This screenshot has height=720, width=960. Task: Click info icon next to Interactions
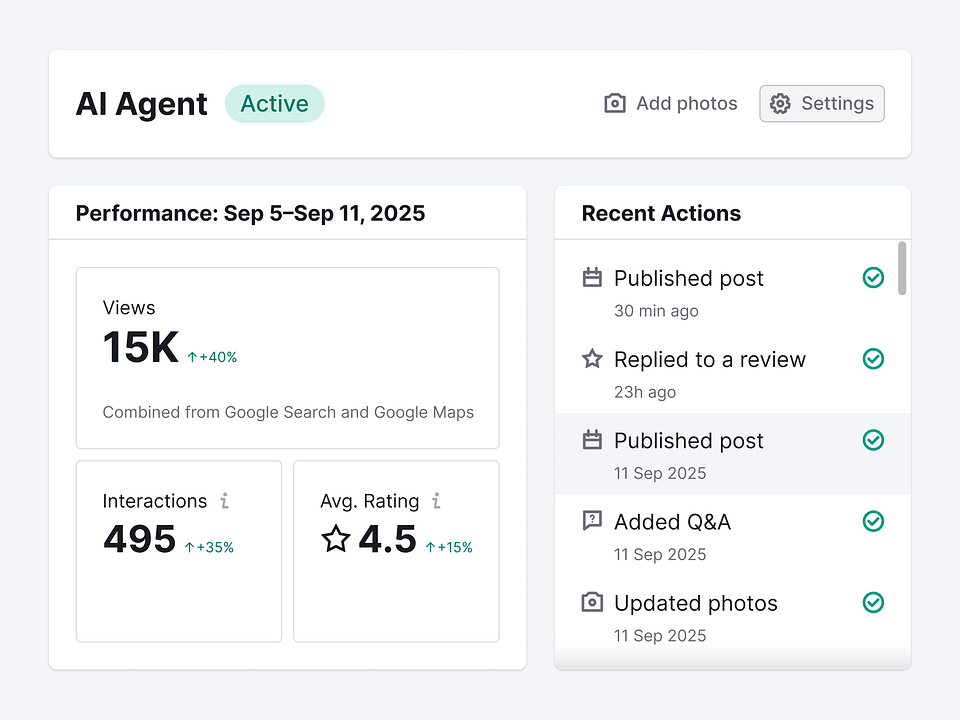[x=225, y=501]
